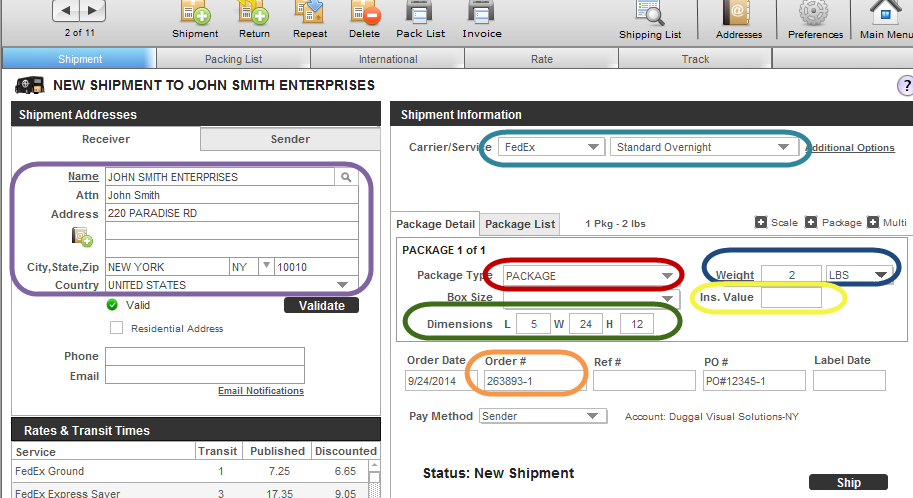Click the Weight value field
The width and height of the screenshot is (913, 498).
tap(791, 274)
